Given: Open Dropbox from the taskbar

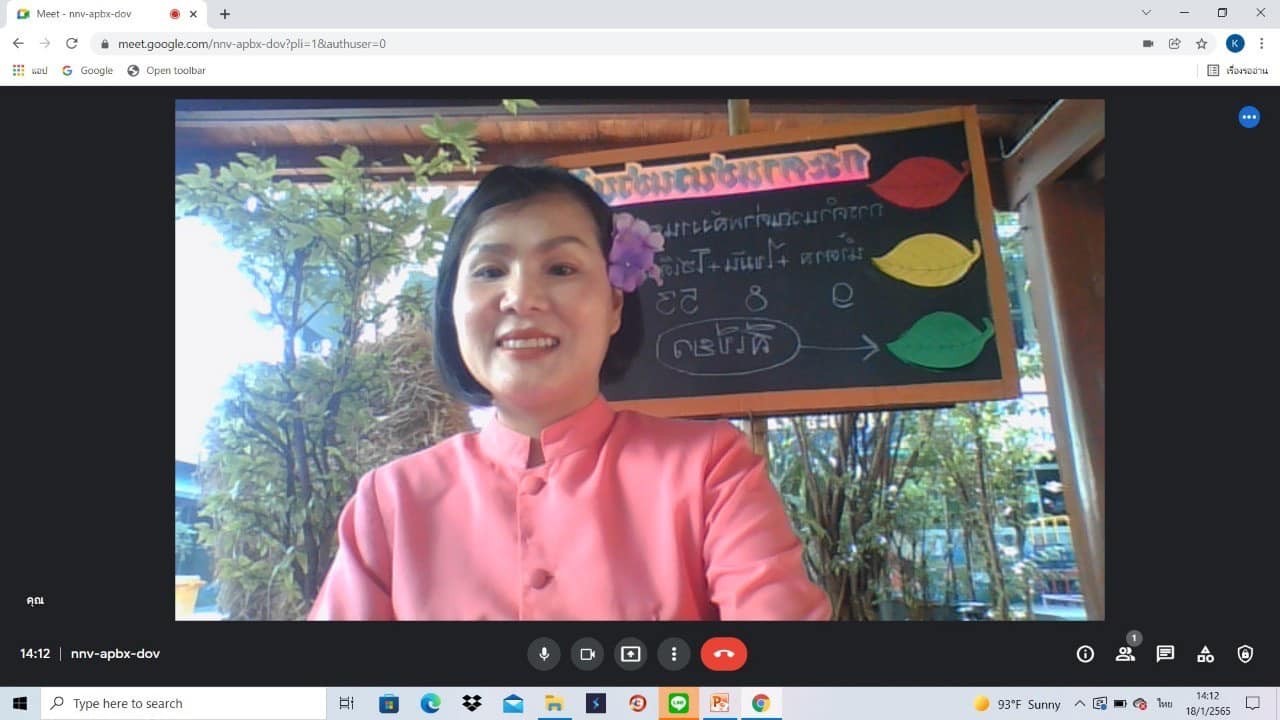Looking at the screenshot, I should click(472, 703).
